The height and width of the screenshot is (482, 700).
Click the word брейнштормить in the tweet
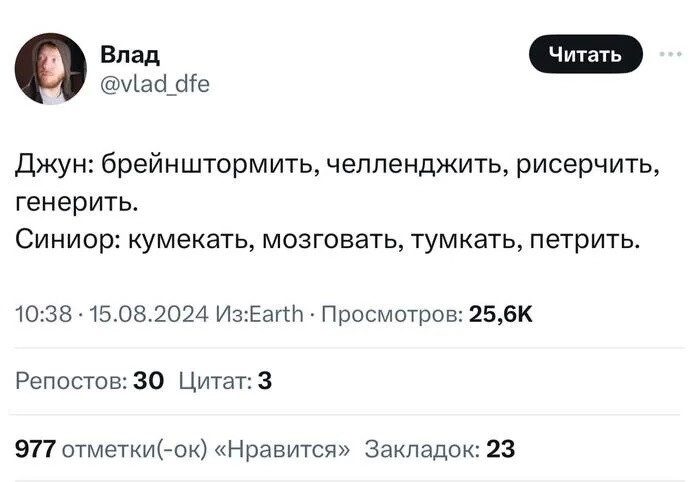tap(196, 166)
